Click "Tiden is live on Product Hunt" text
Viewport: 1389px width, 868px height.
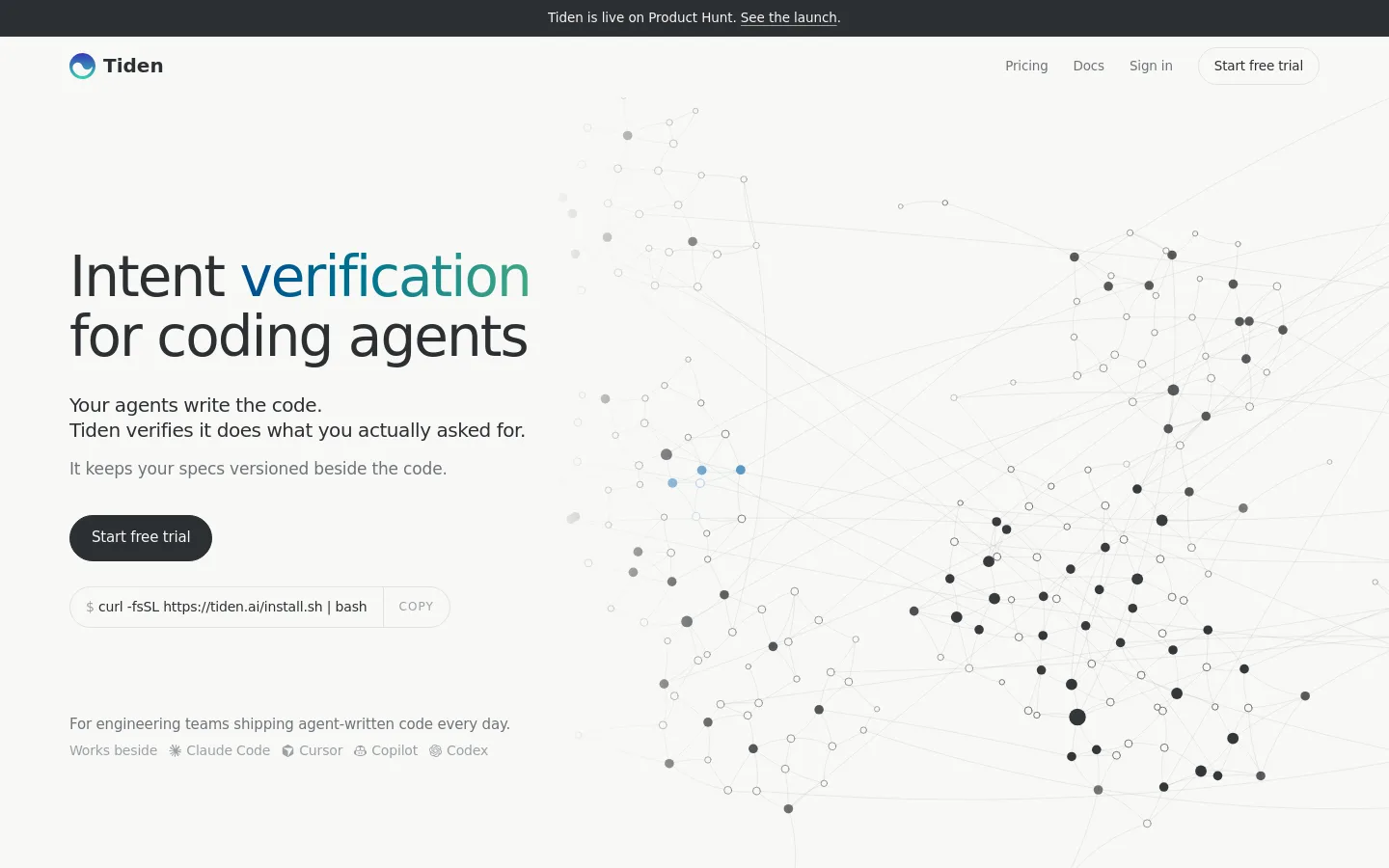(x=640, y=17)
